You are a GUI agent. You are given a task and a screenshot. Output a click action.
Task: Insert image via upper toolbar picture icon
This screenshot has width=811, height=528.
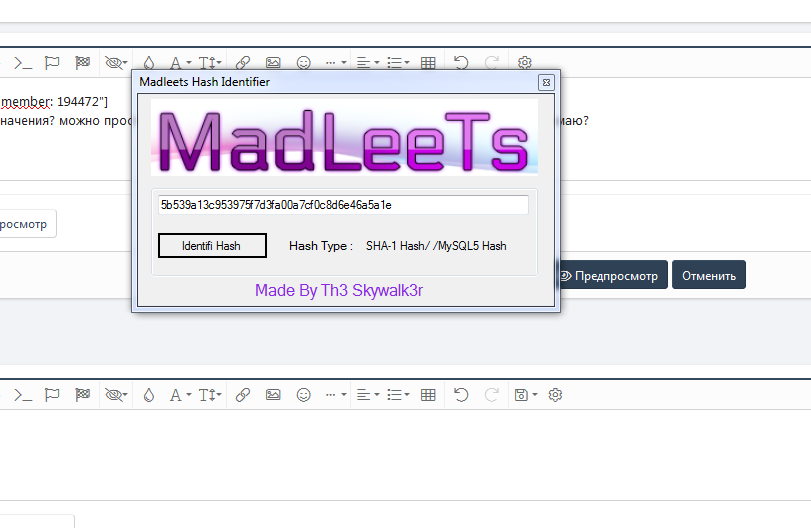(x=273, y=63)
